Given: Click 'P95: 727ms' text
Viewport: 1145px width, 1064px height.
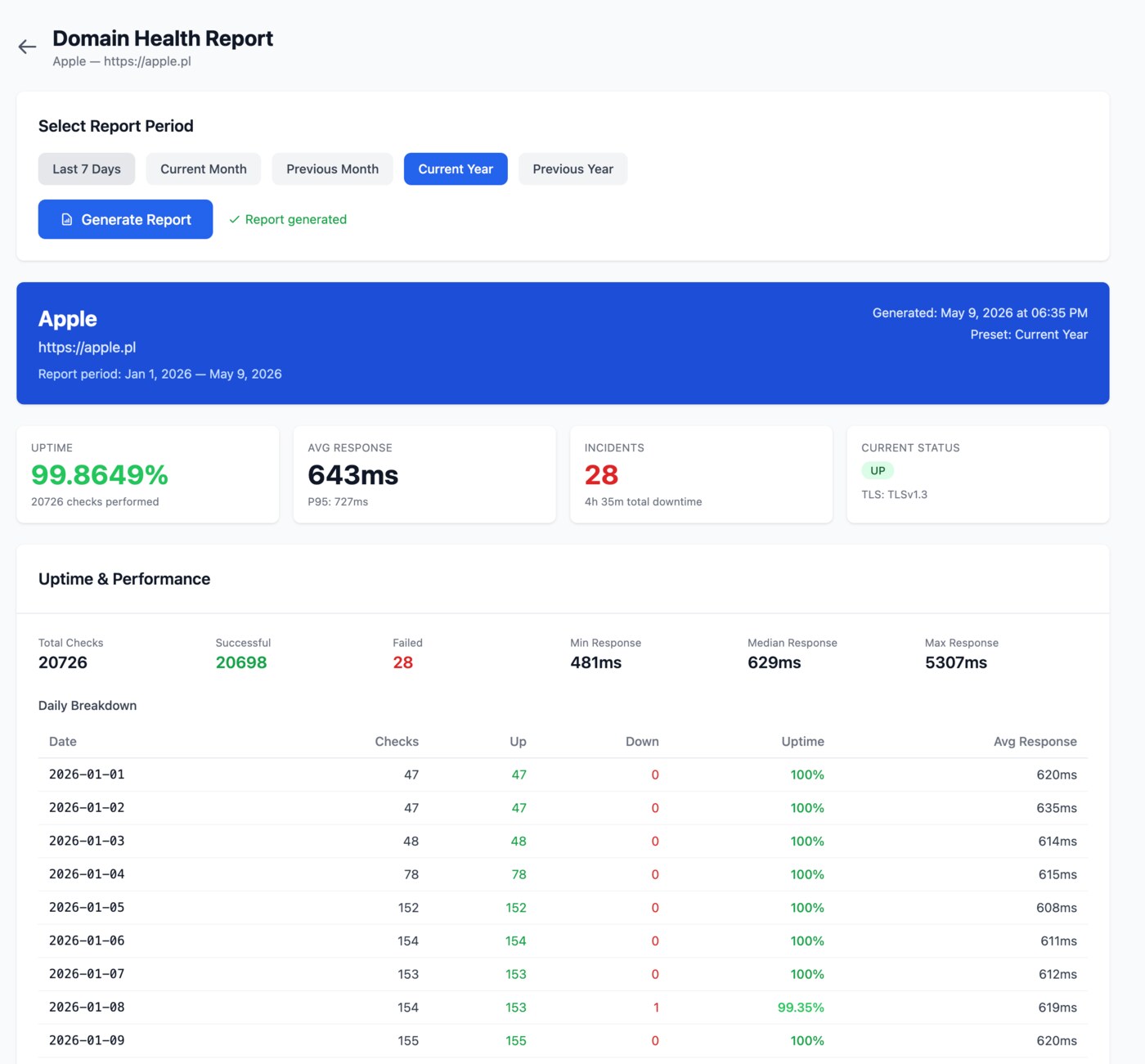Looking at the screenshot, I should (x=338, y=501).
